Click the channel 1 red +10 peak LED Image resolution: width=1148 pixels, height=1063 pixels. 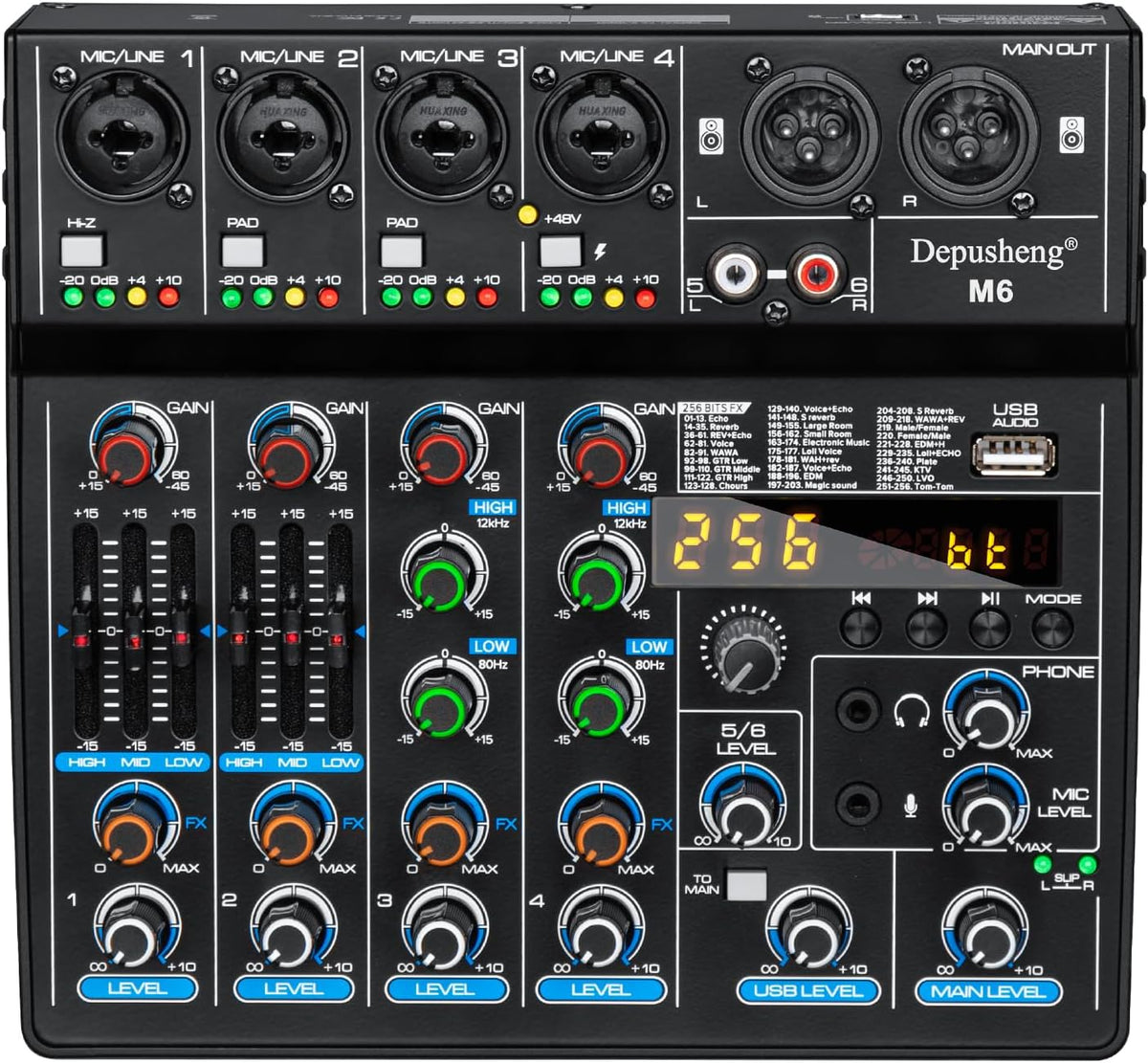click(x=169, y=298)
